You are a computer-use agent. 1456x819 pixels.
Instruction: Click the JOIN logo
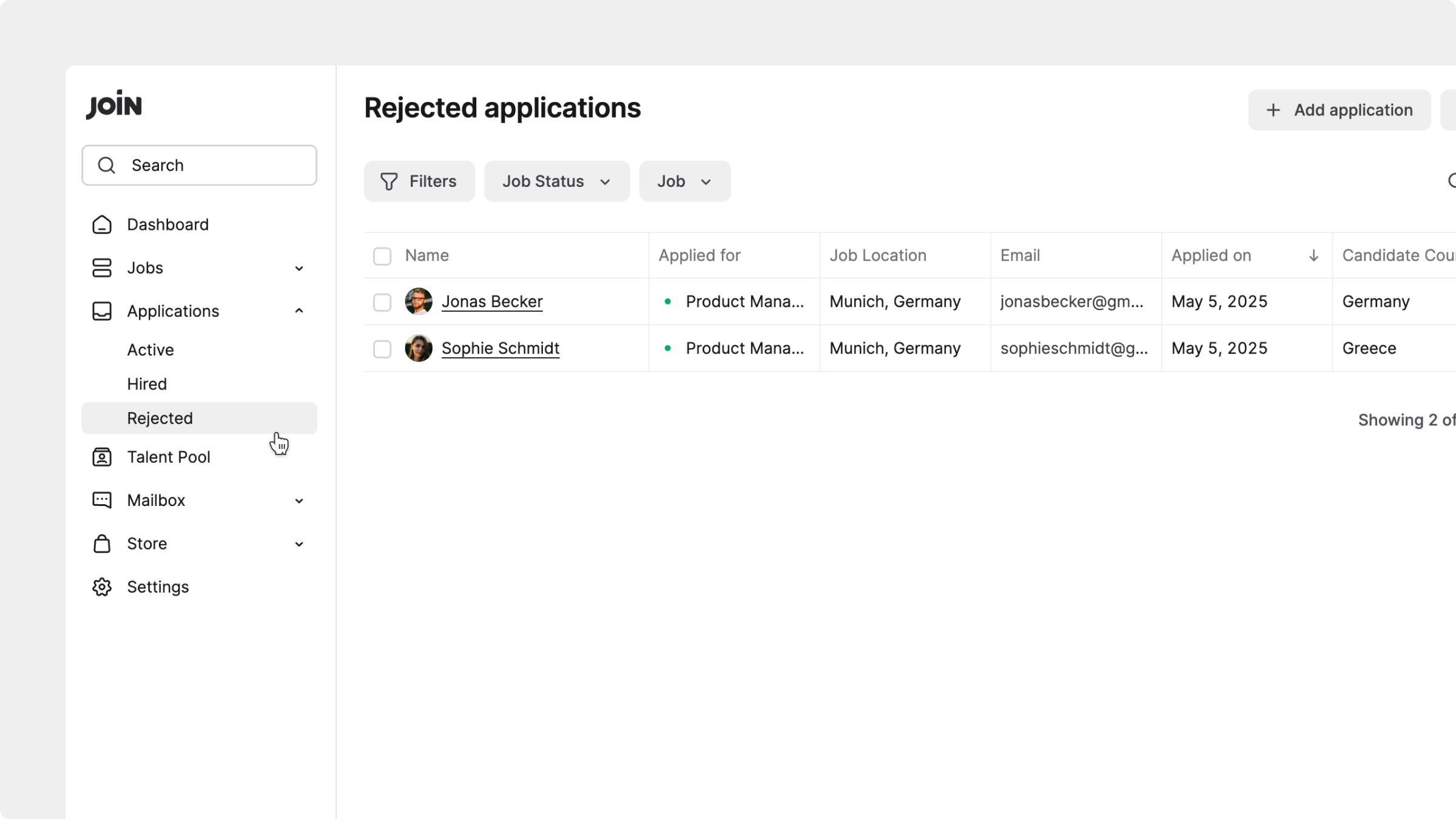[x=113, y=105]
